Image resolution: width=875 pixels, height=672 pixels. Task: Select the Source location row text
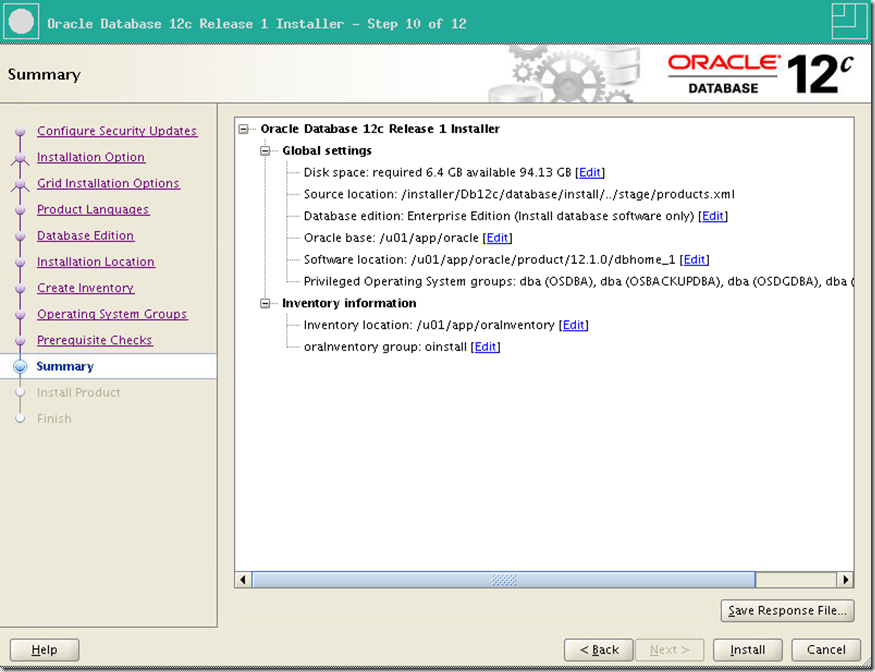[x=519, y=194]
